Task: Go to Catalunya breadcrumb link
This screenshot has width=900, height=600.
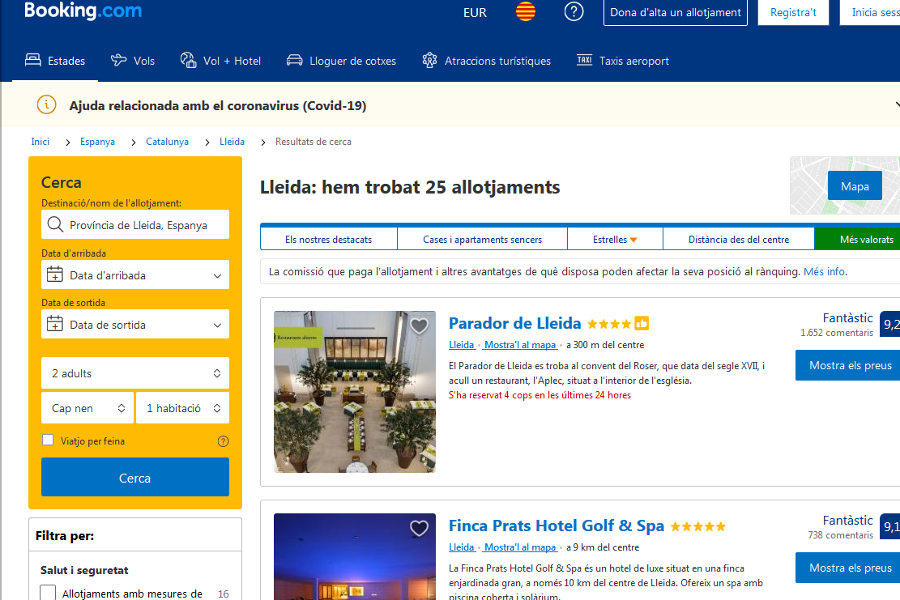Action: tap(167, 141)
